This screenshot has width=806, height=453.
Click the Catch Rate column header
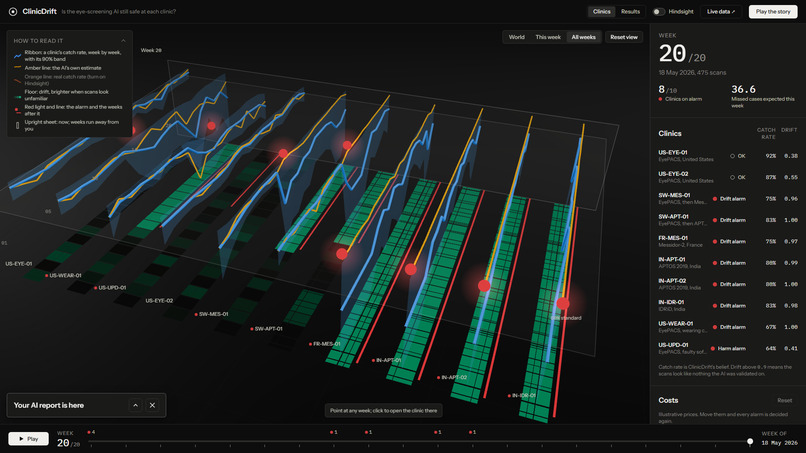[x=766, y=134]
